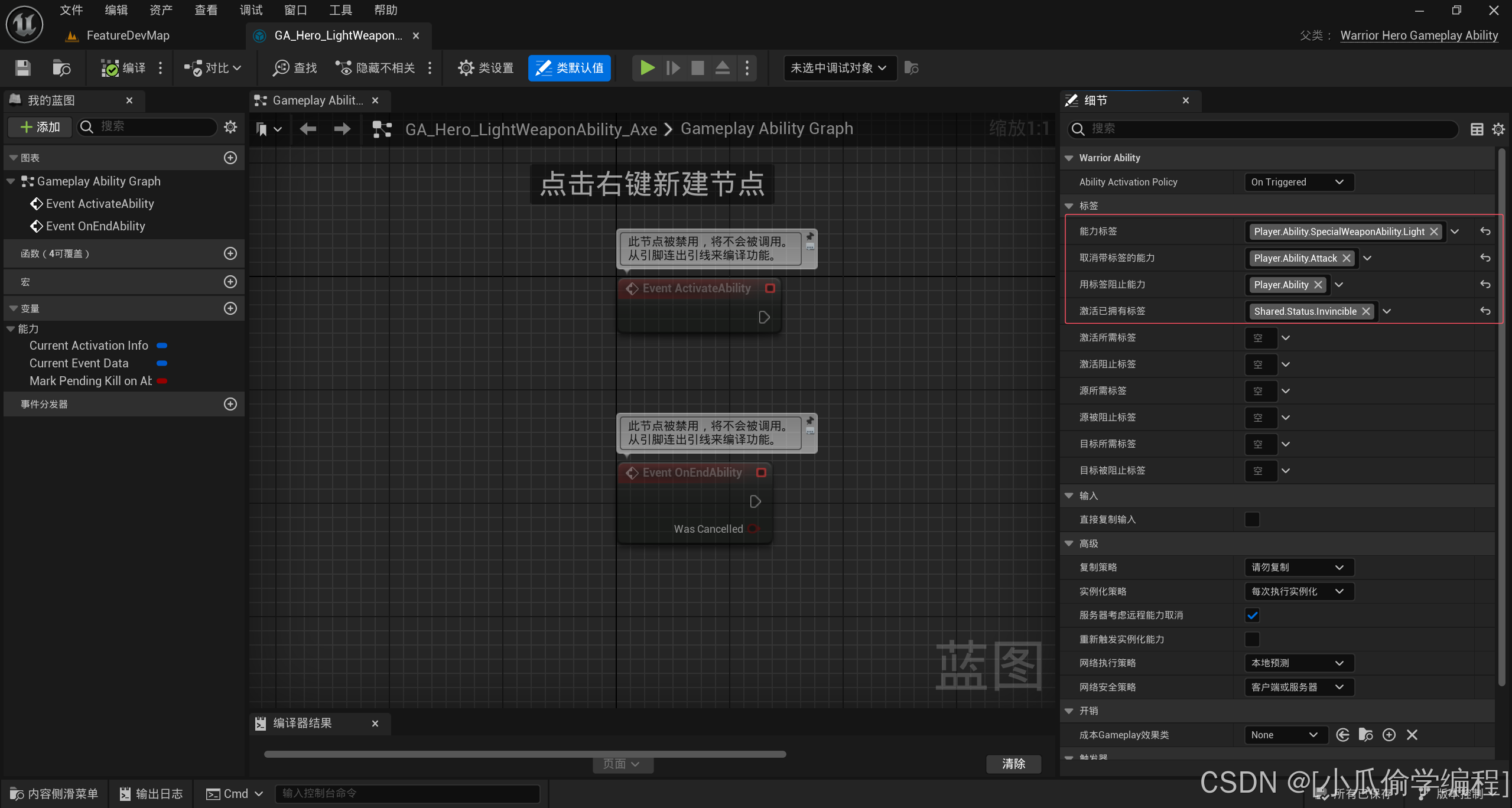This screenshot has width=1512, height=808.
Task: Open the 内容侧滑菜单 content drawer
Action: point(54,793)
